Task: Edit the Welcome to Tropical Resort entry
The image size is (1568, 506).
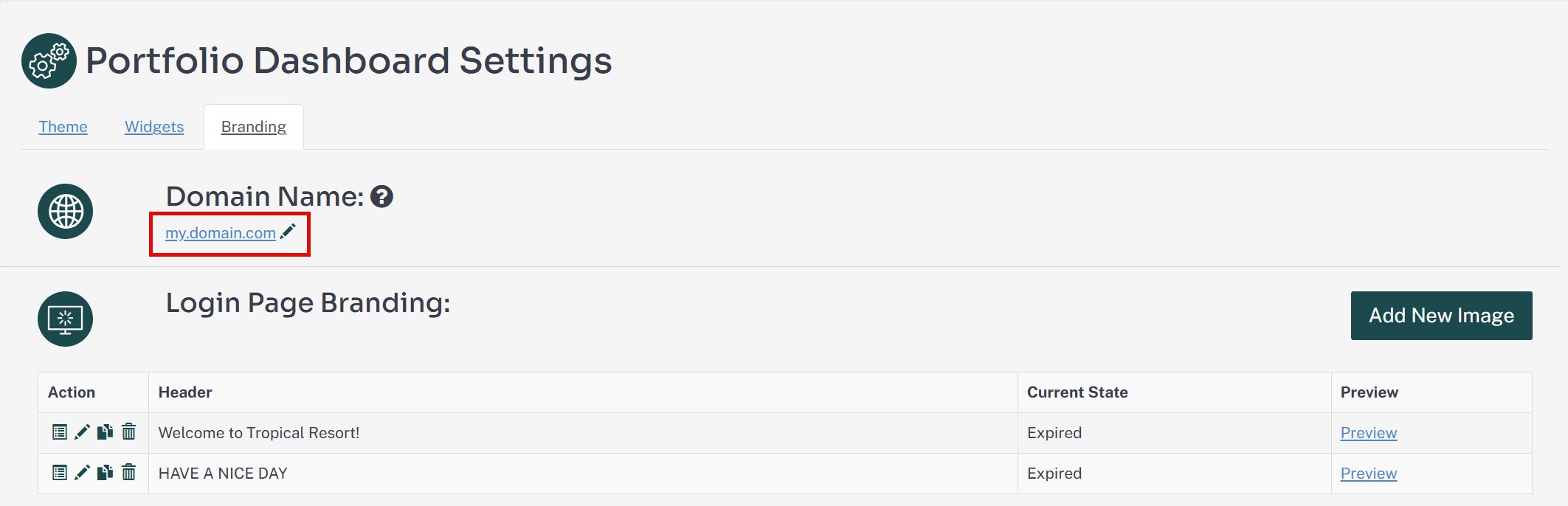Action: pyautogui.click(x=82, y=432)
